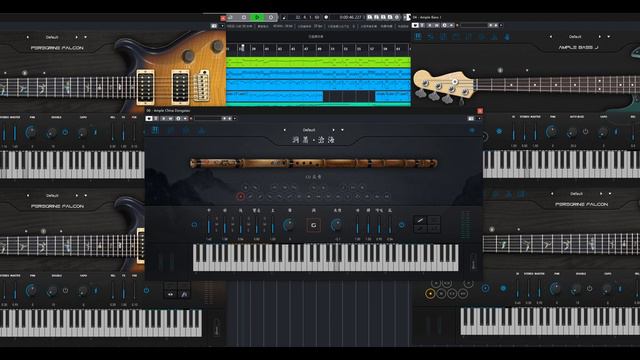Screen dimensions: 640x360
Task: Click the G key selector box in Dongxiao
Action: tap(313, 225)
